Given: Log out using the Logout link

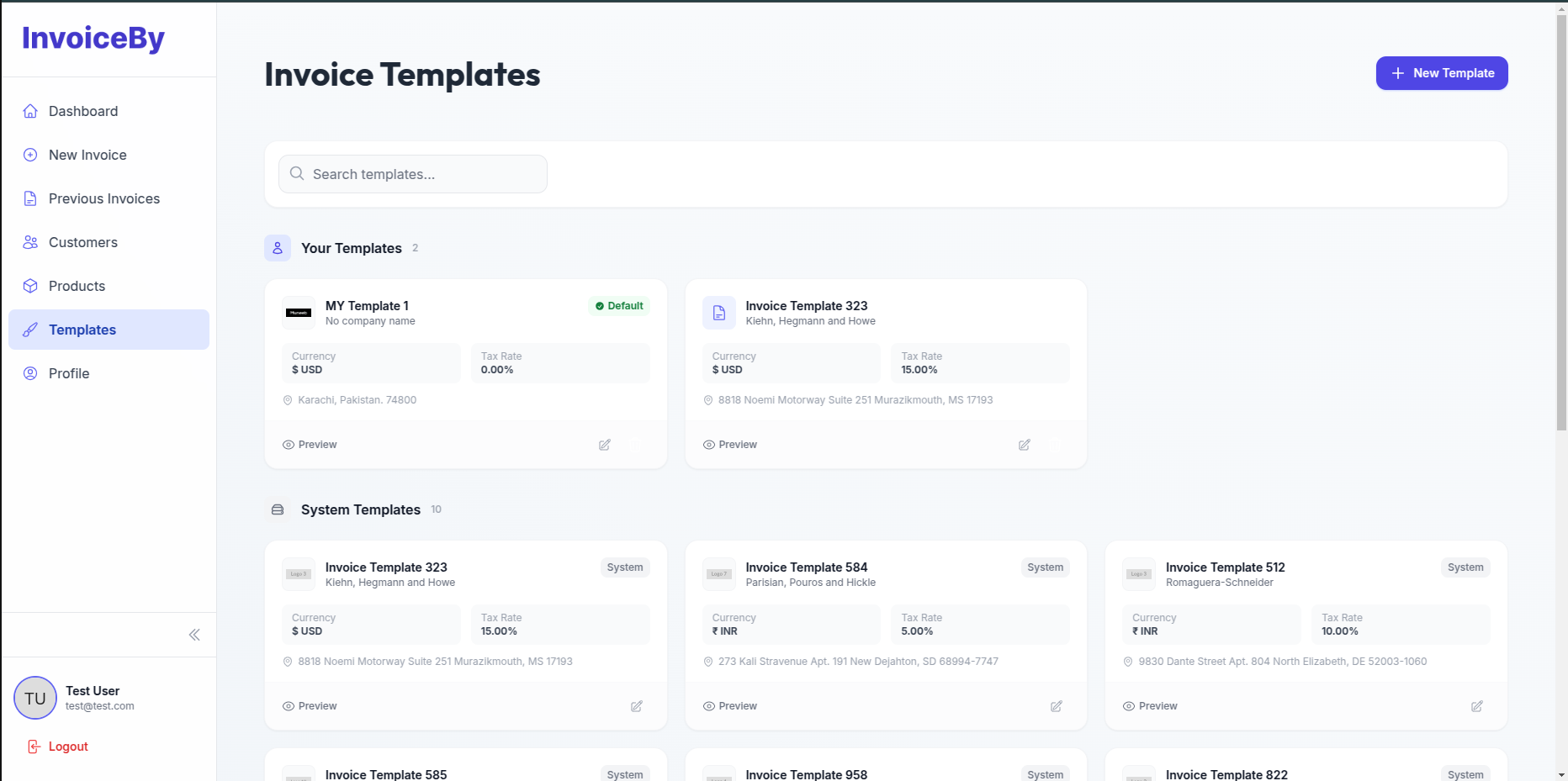Looking at the screenshot, I should point(58,747).
